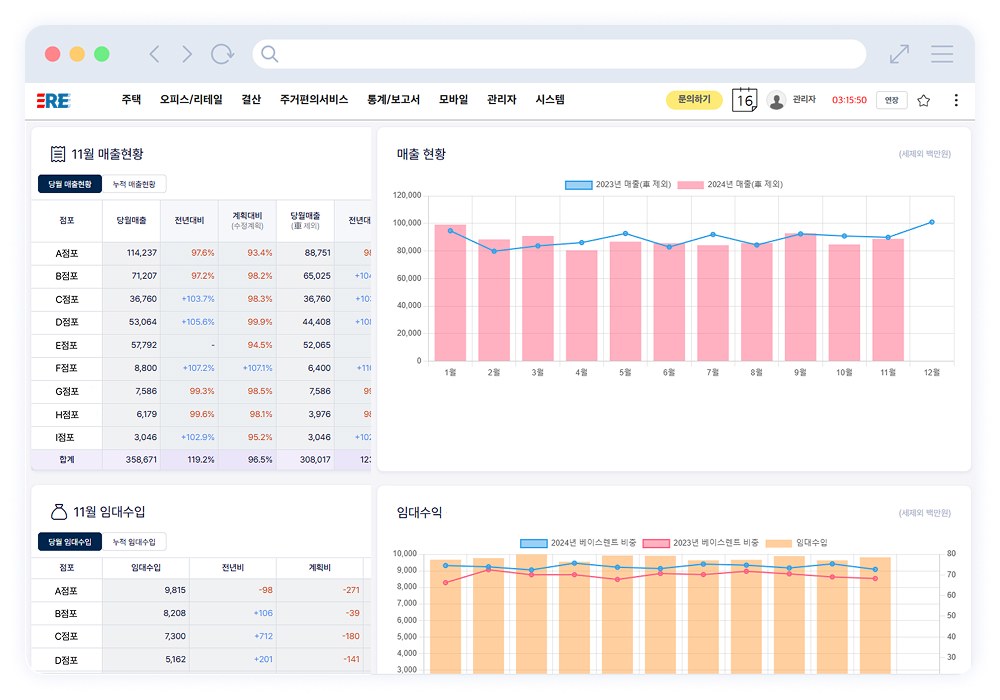The height and width of the screenshot is (700, 1000).
Task: Click the magnifier icon in the address bar
Action: click(270, 54)
